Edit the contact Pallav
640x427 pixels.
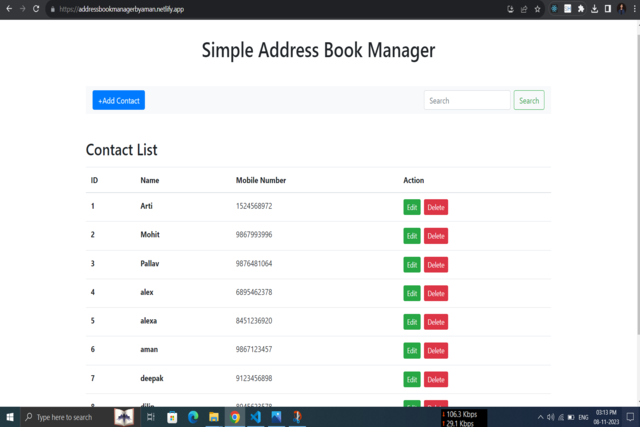412,265
